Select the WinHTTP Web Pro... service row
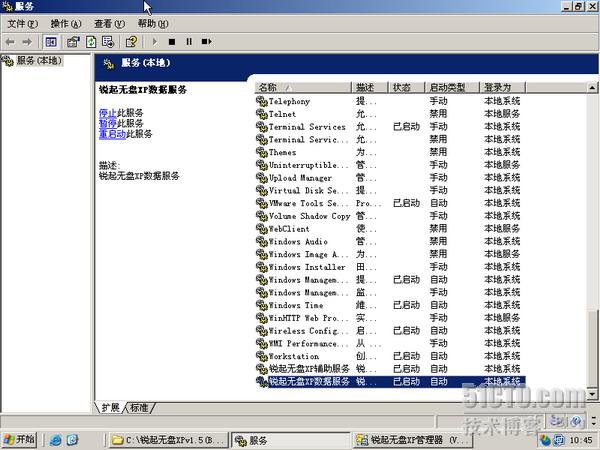Image resolution: width=600 pixels, height=450 pixels. pyautogui.click(x=390, y=318)
